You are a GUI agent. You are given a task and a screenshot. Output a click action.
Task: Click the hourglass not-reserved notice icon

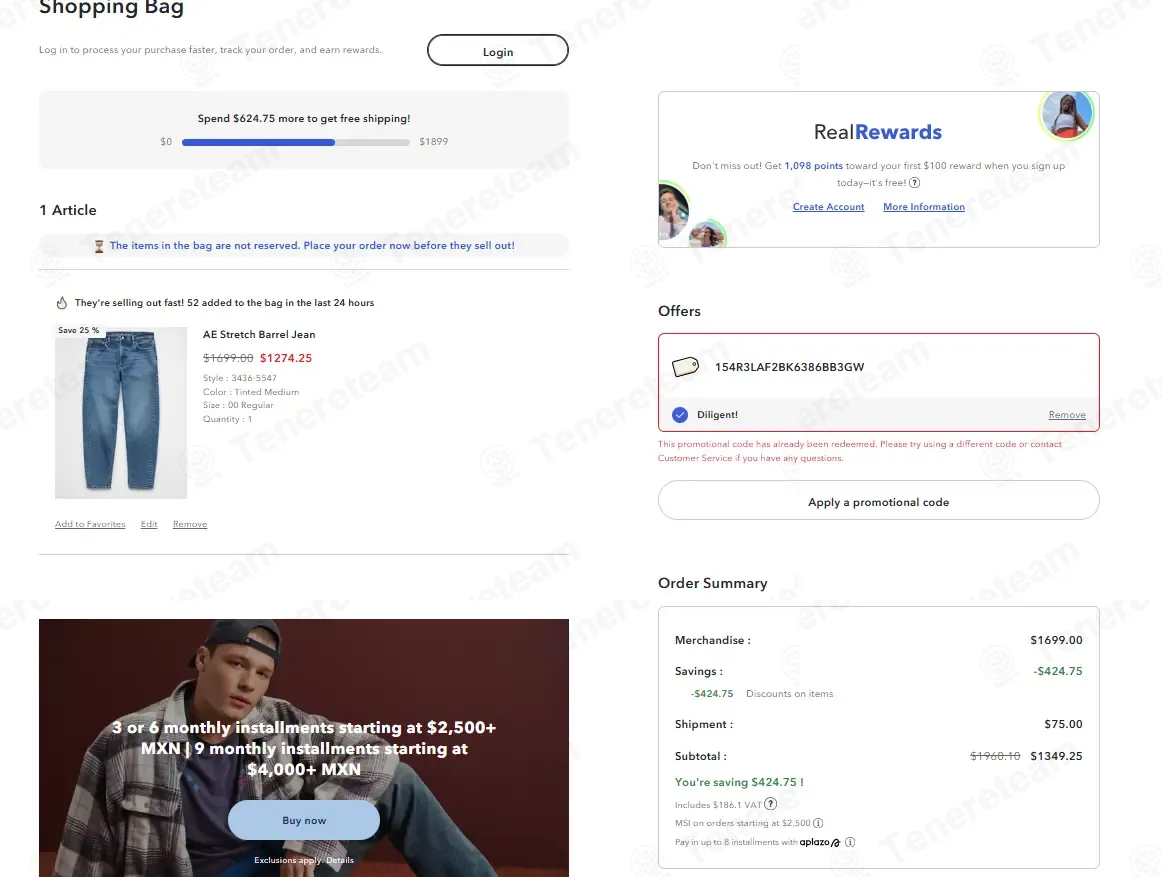[x=99, y=246]
